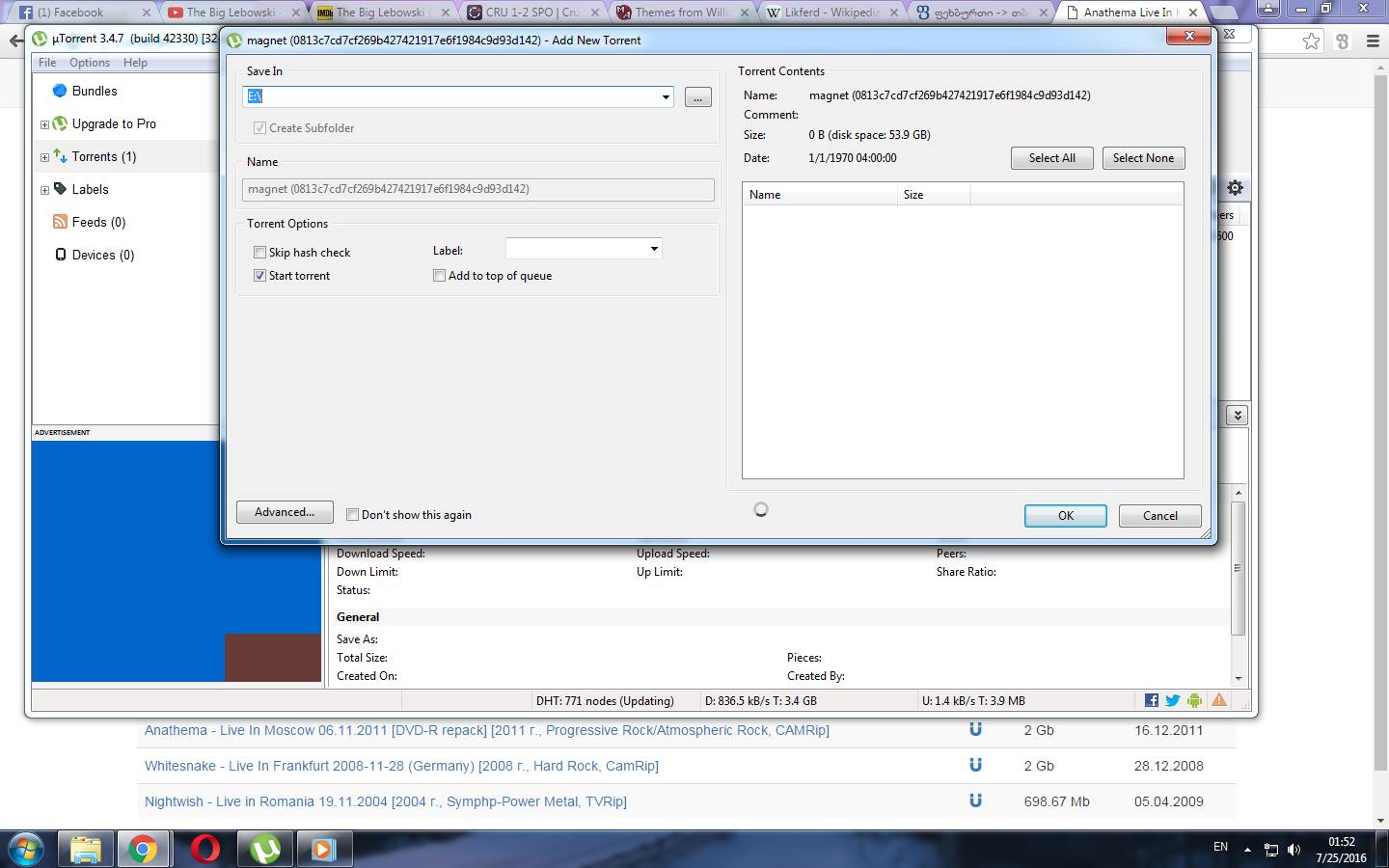Open the Anathema Live In Moscow link
The width and height of the screenshot is (1389, 868).
pos(487,730)
